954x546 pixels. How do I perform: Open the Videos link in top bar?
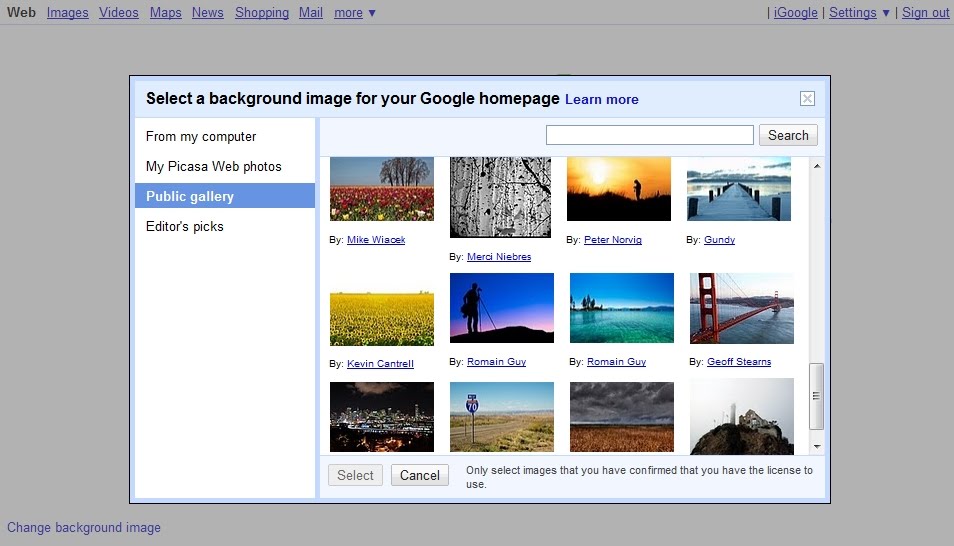tap(119, 12)
